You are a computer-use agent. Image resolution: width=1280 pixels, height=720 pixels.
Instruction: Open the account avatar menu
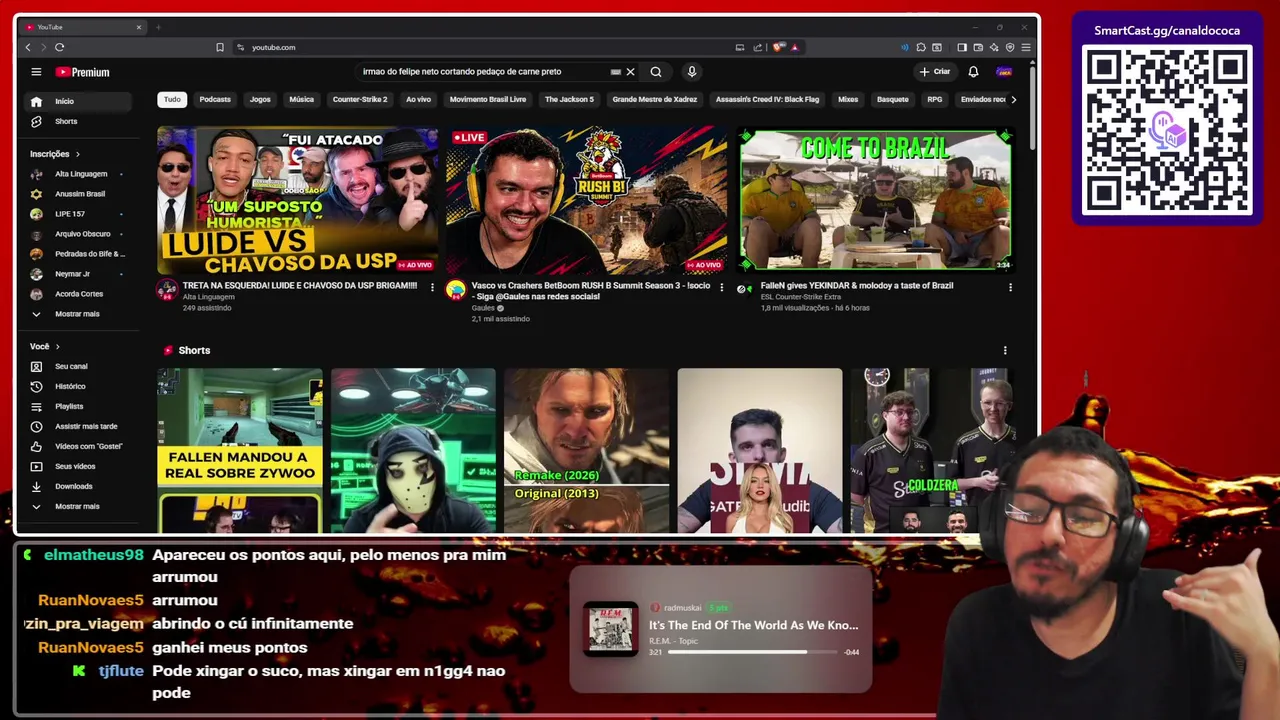coord(1004,72)
